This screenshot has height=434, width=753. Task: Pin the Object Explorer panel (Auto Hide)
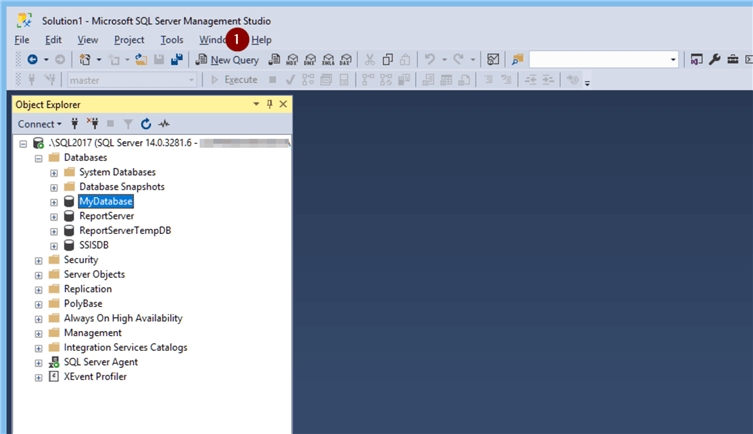(x=270, y=104)
